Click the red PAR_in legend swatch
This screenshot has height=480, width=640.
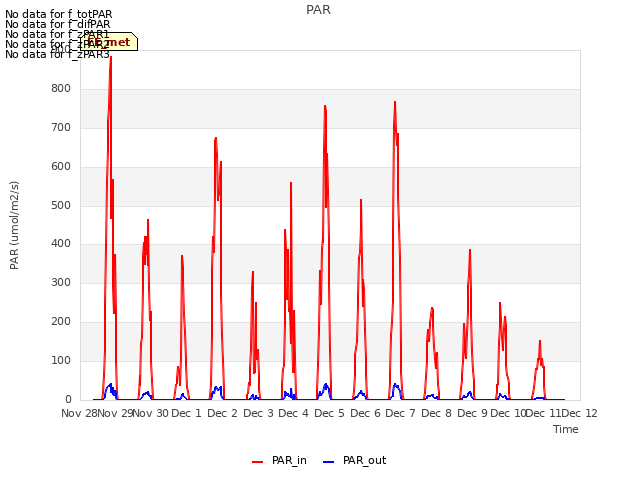pyautogui.click(x=258, y=462)
